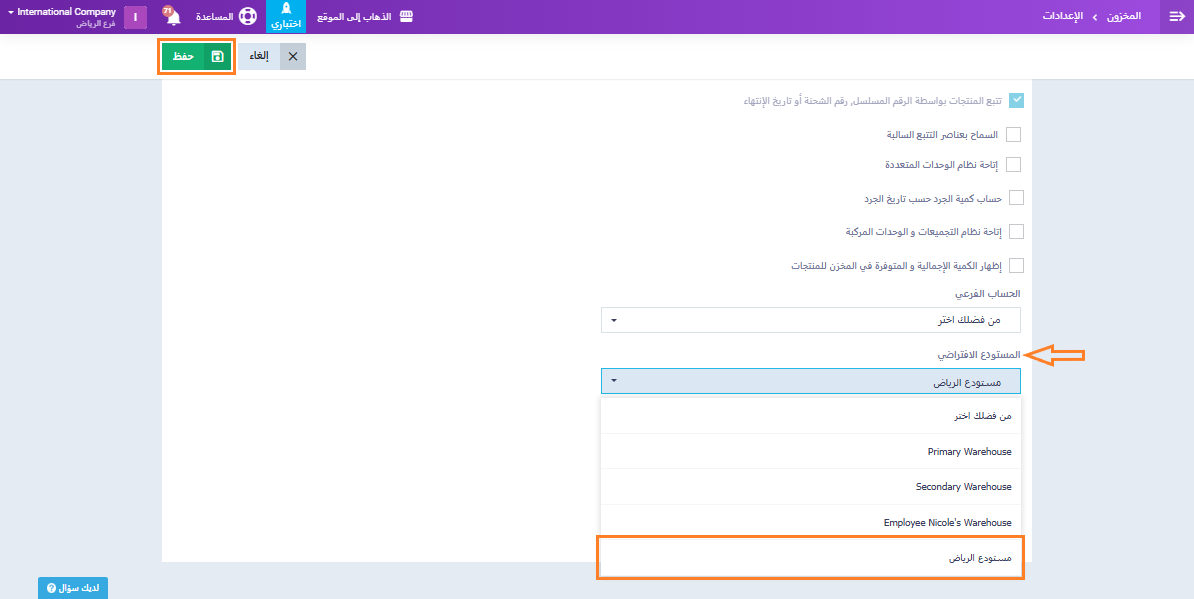Viewport: 1194px width, 599px height.
Task: Toggle حساب كمية الجرد حسب تاريخ الجرد
Action: 1016,198
